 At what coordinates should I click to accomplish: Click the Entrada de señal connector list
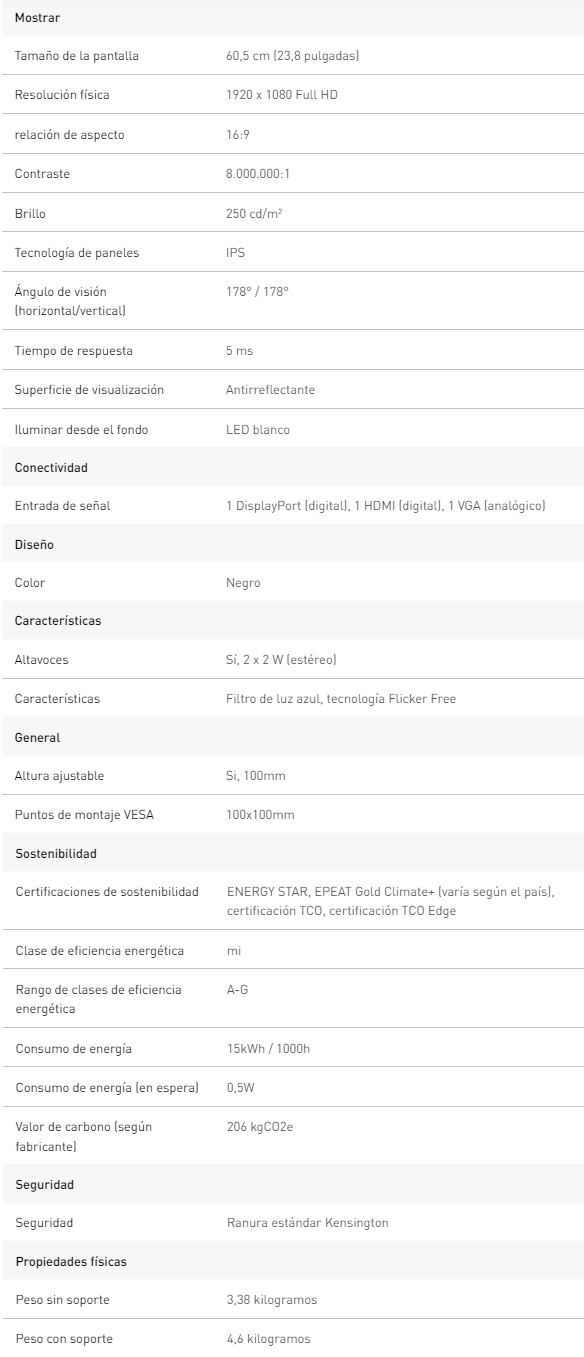[386, 506]
